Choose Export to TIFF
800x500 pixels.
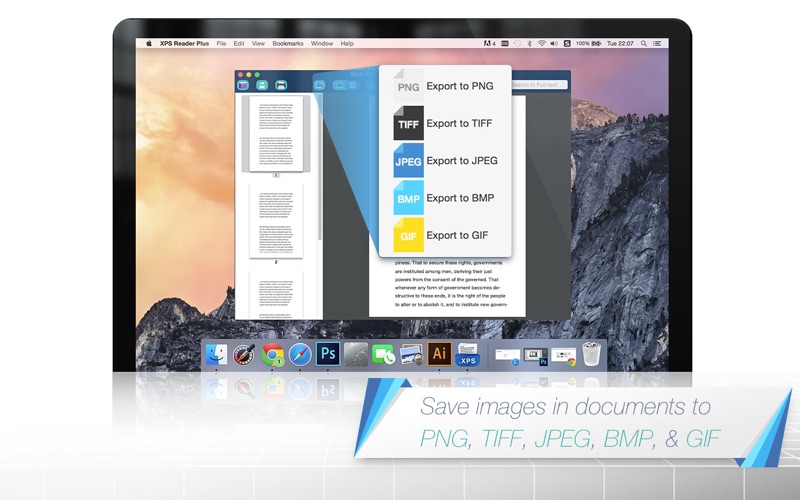click(x=445, y=123)
